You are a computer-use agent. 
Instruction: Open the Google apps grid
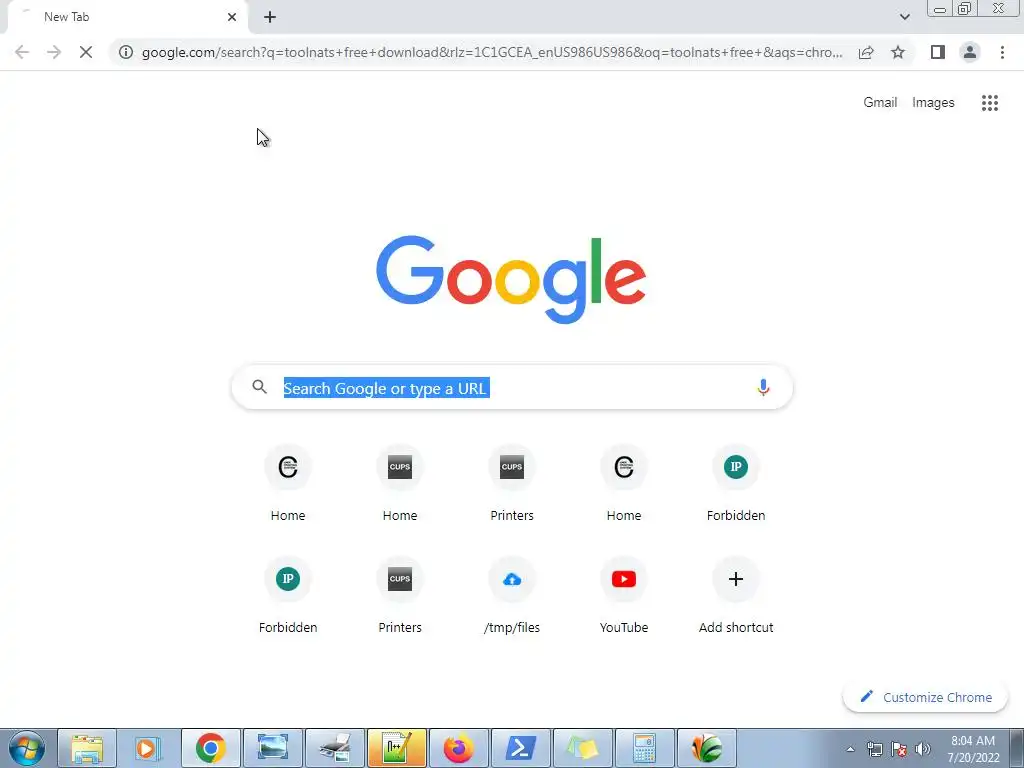[x=990, y=103]
